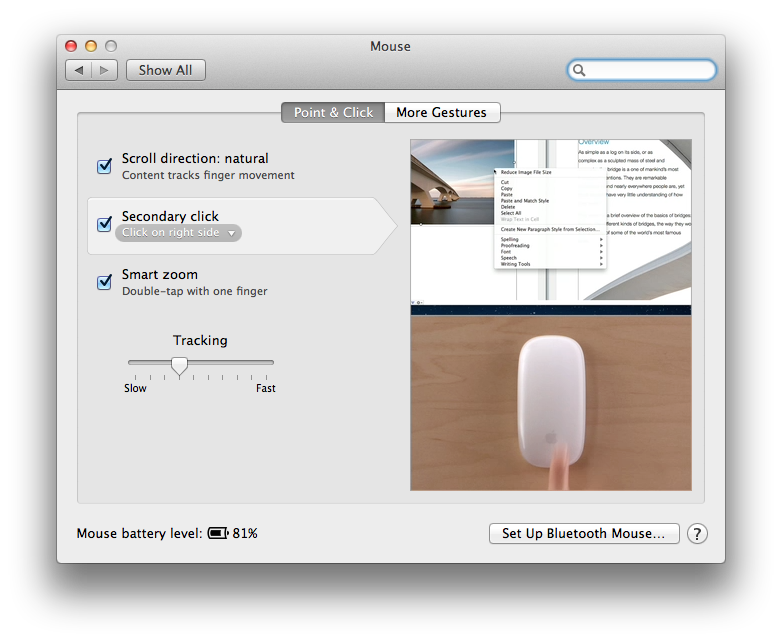Image resolution: width=782 pixels, height=642 pixels.
Task: Select the Point & Click tab
Action: [x=333, y=112]
